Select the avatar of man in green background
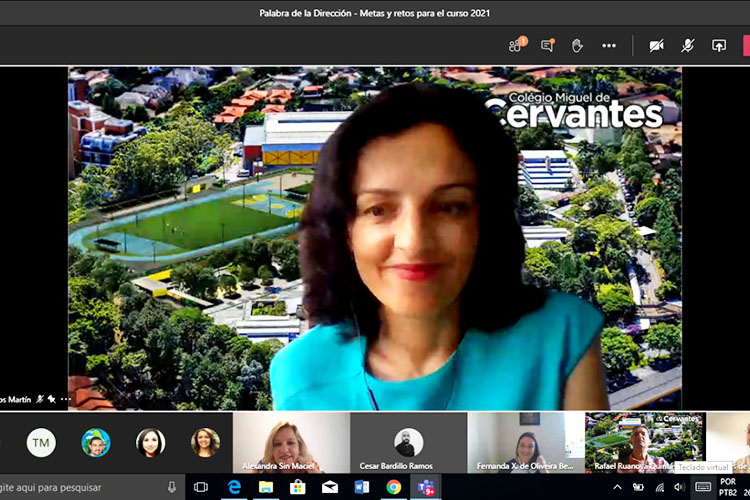 click(96, 443)
